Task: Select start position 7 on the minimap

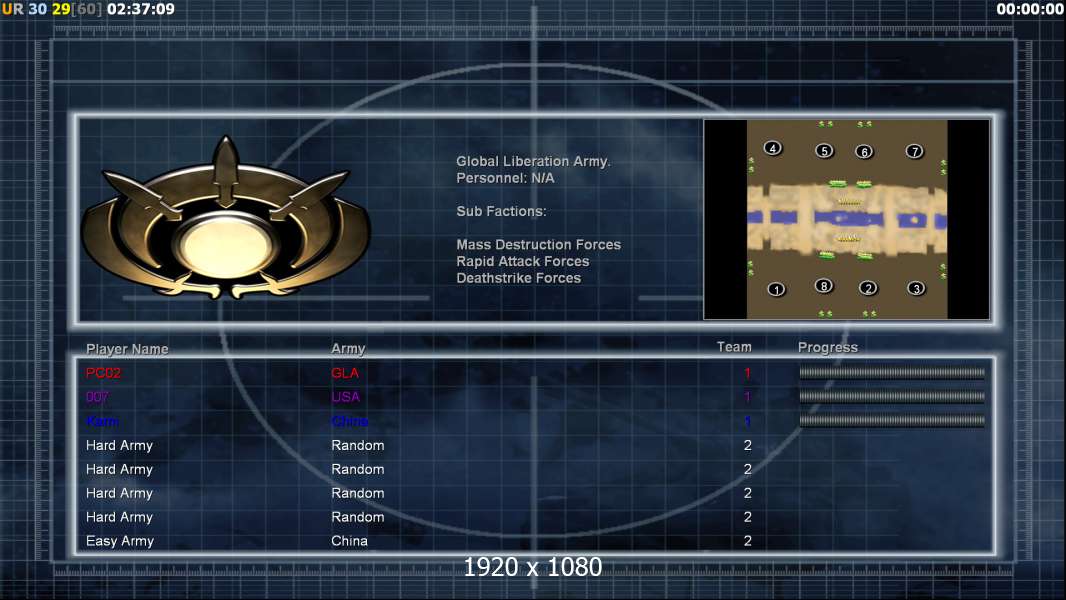Action: tap(914, 151)
